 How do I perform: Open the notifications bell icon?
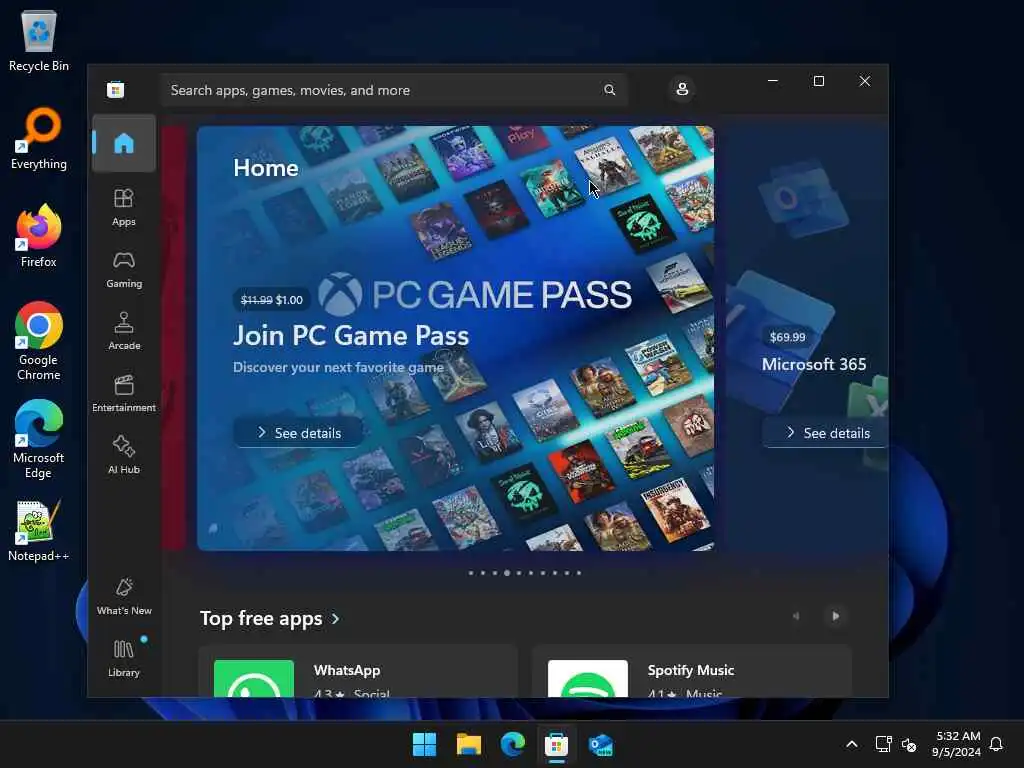[996, 744]
